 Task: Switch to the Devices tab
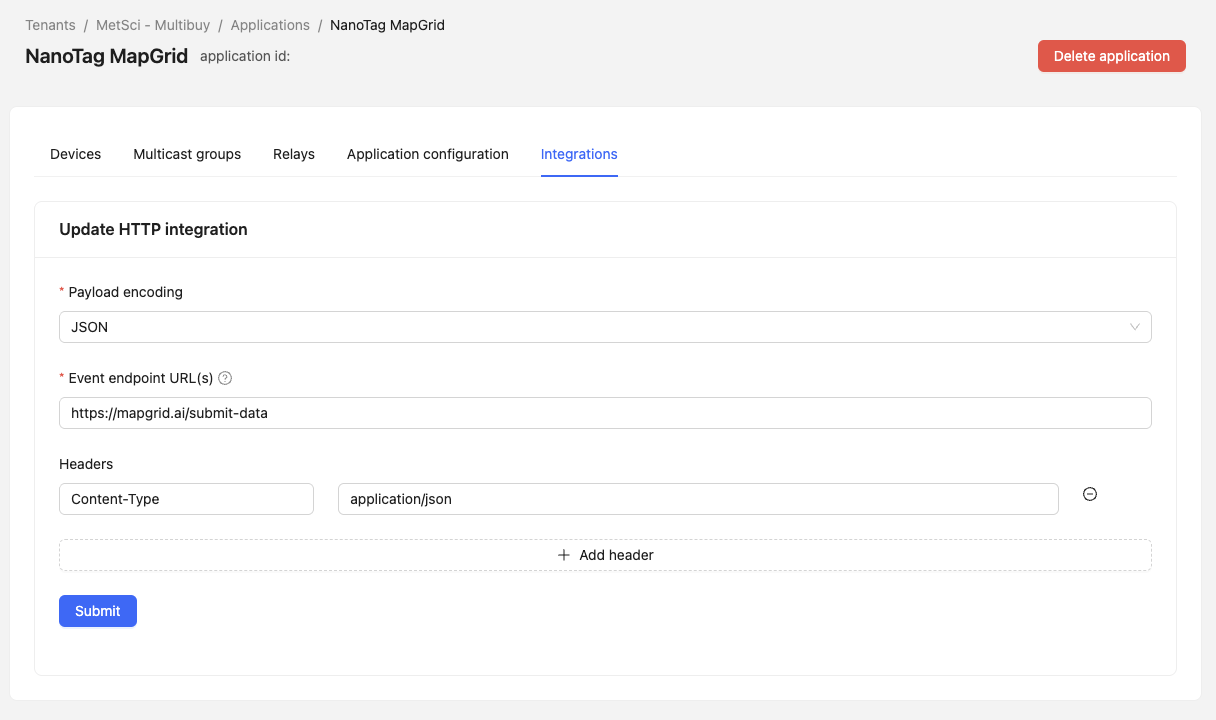coord(75,154)
